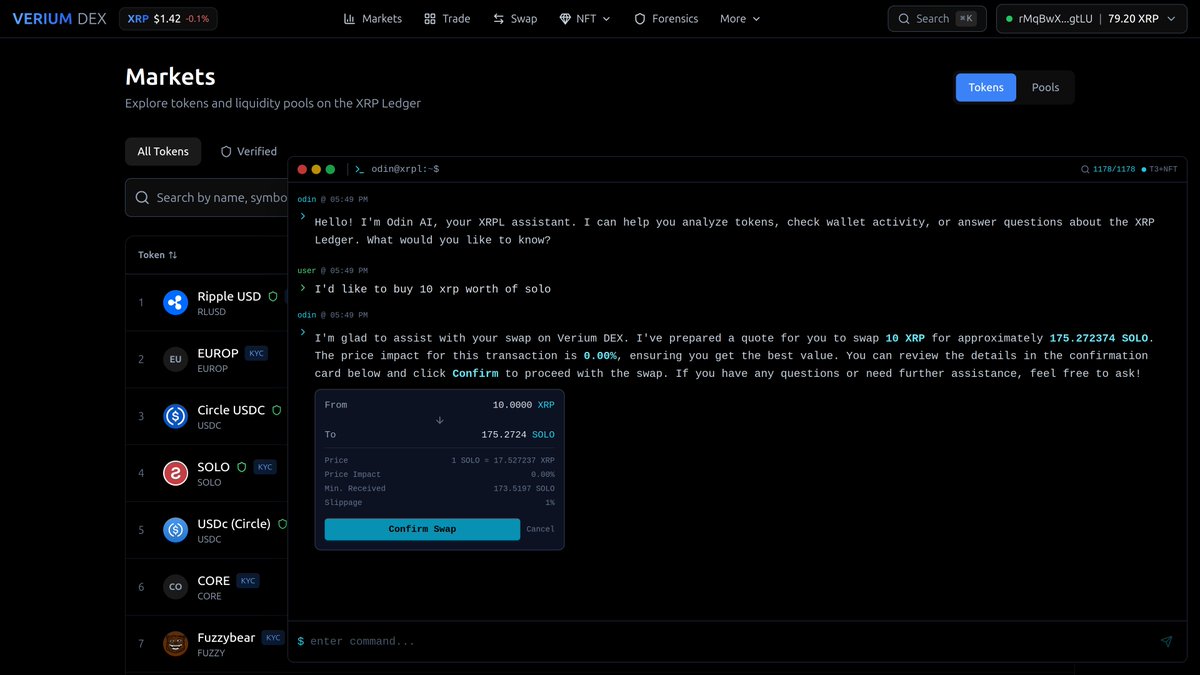The image size is (1200, 675).
Task: Switch to the Tokens tab
Action: coord(986,87)
